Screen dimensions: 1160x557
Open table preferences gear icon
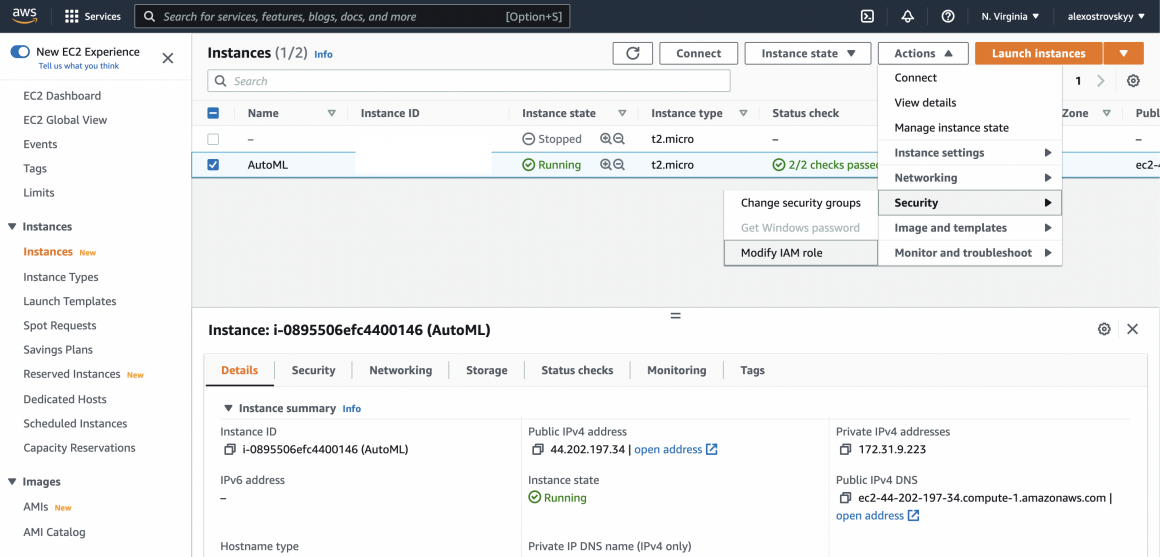coord(1133,81)
